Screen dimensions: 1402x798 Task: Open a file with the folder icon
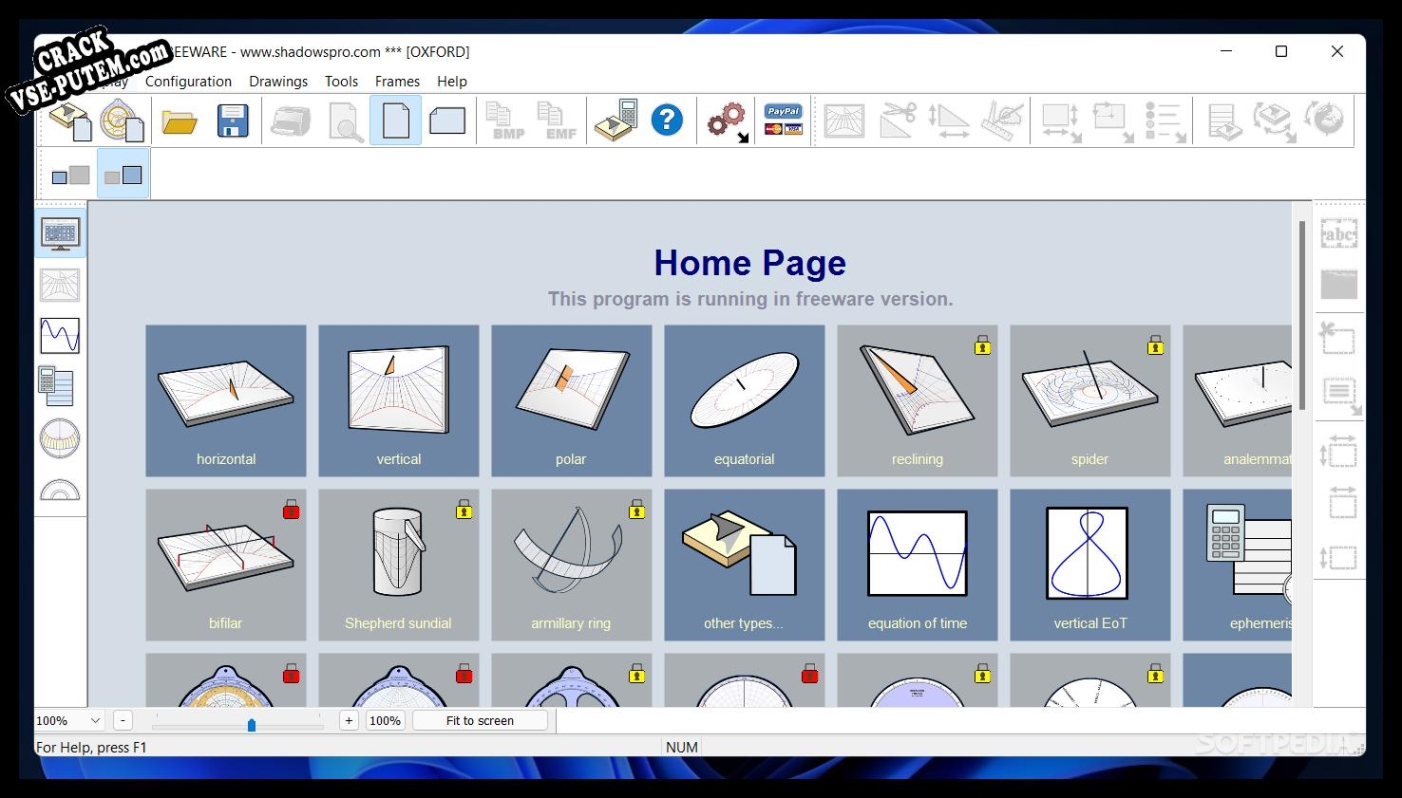[180, 122]
